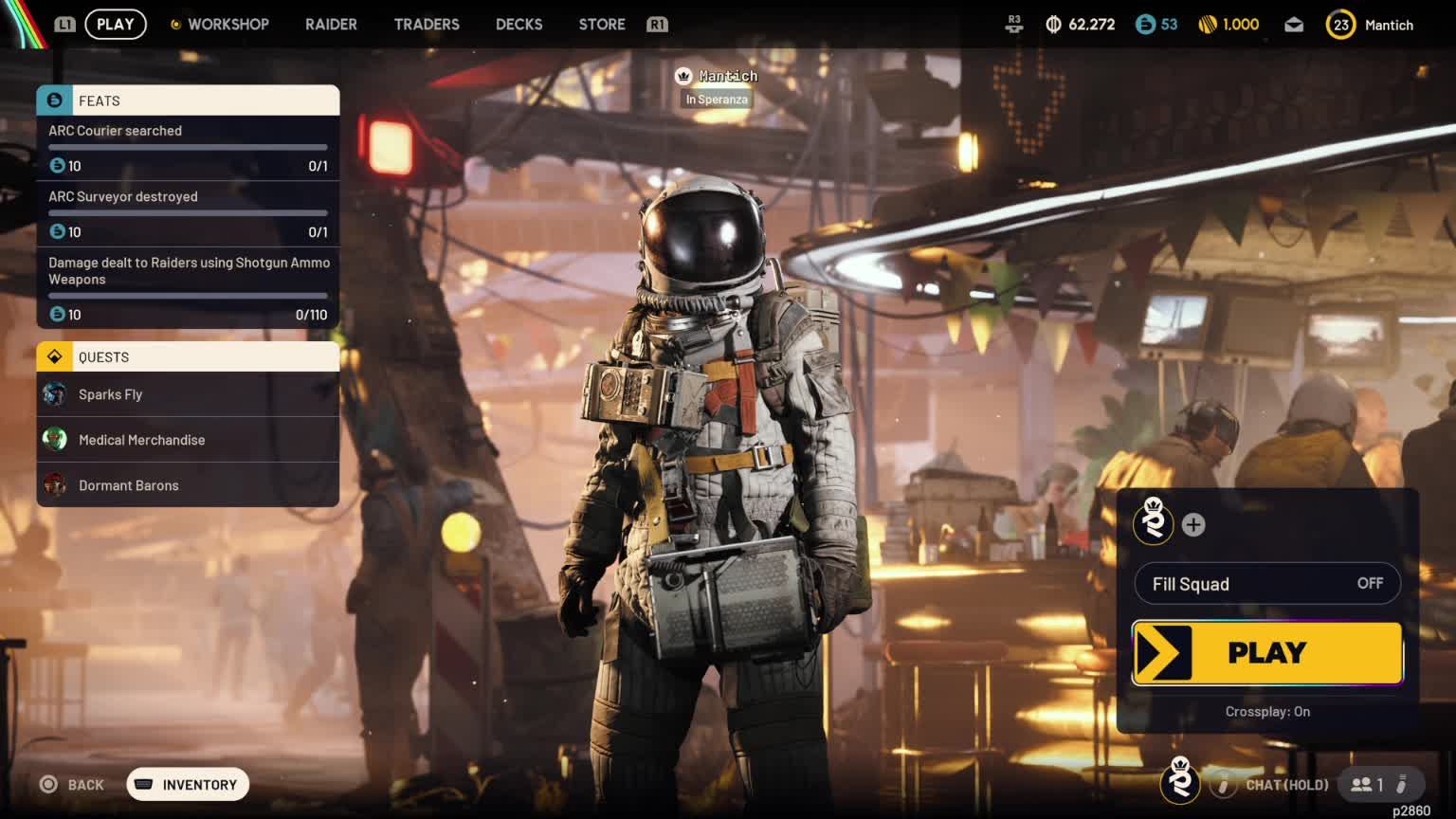Viewport: 1456px width, 819px height.
Task: Click the Sparks Fly quest portrait
Action: [55, 394]
